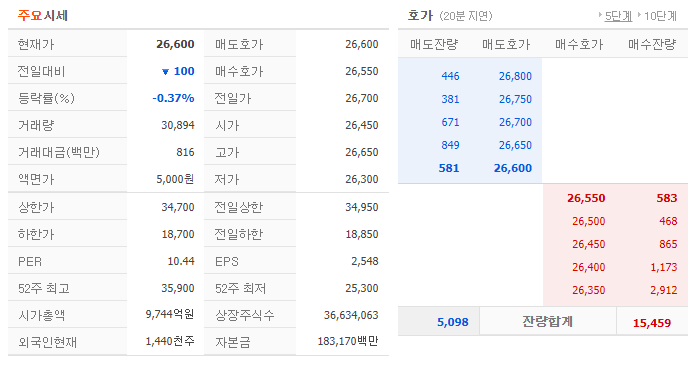Select the 하한가 value 18,700
The width and height of the screenshot is (693, 365).
pyautogui.click(x=178, y=234)
